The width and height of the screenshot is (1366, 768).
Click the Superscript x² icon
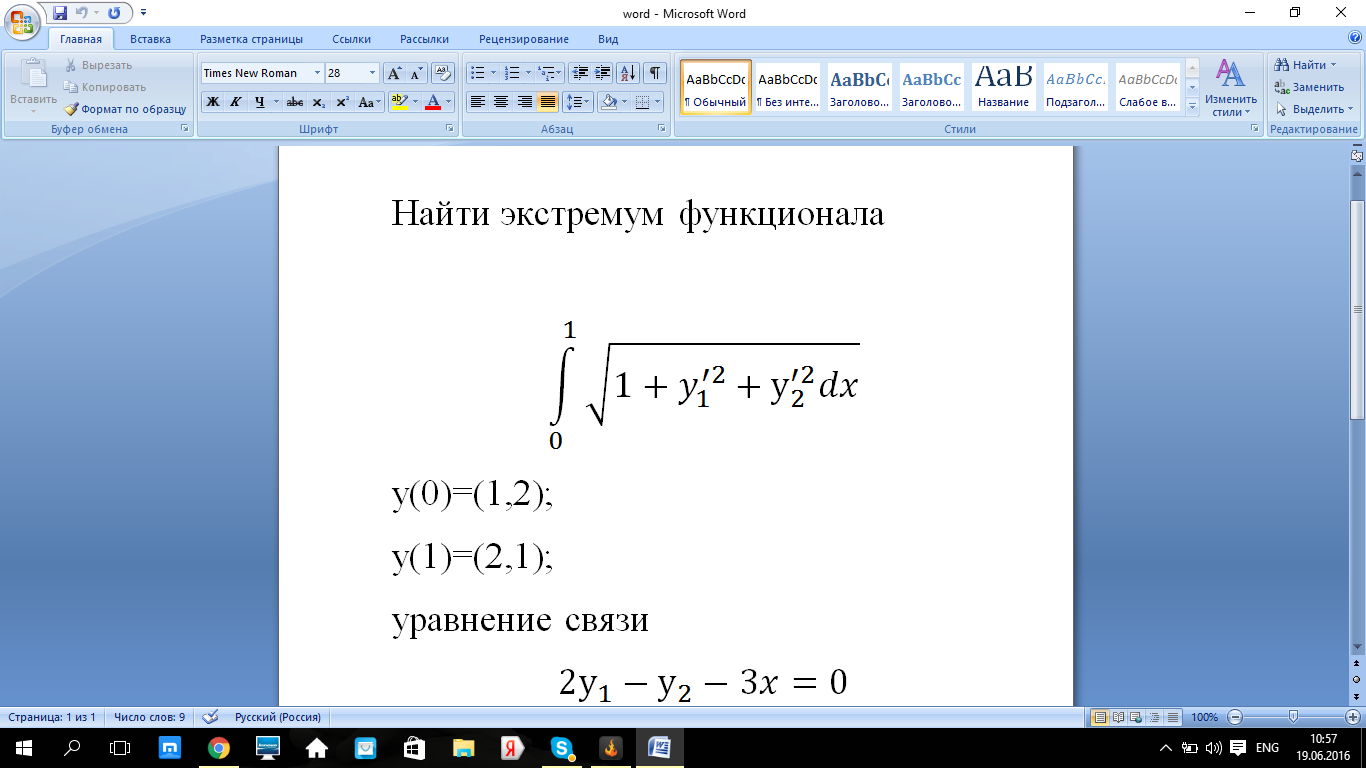click(342, 102)
